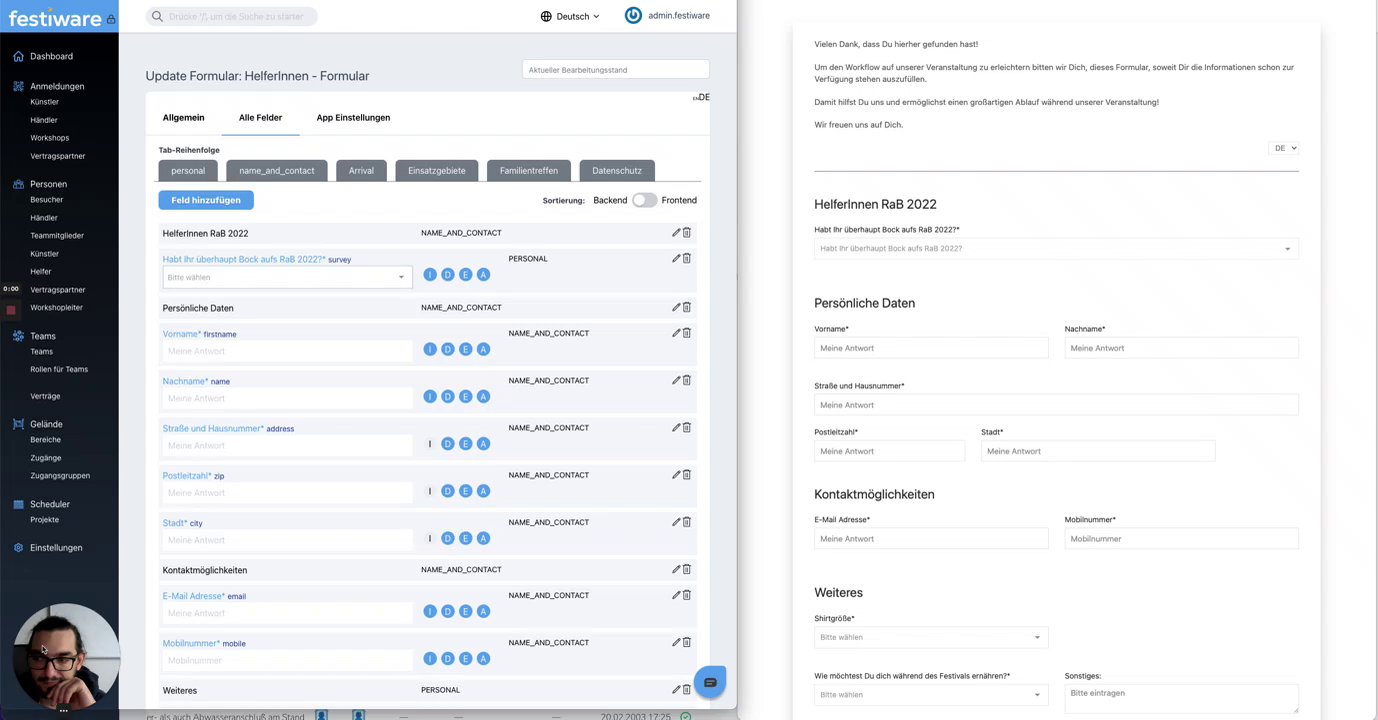
Task: Click the Personen section icon in sidebar
Action: (18, 184)
